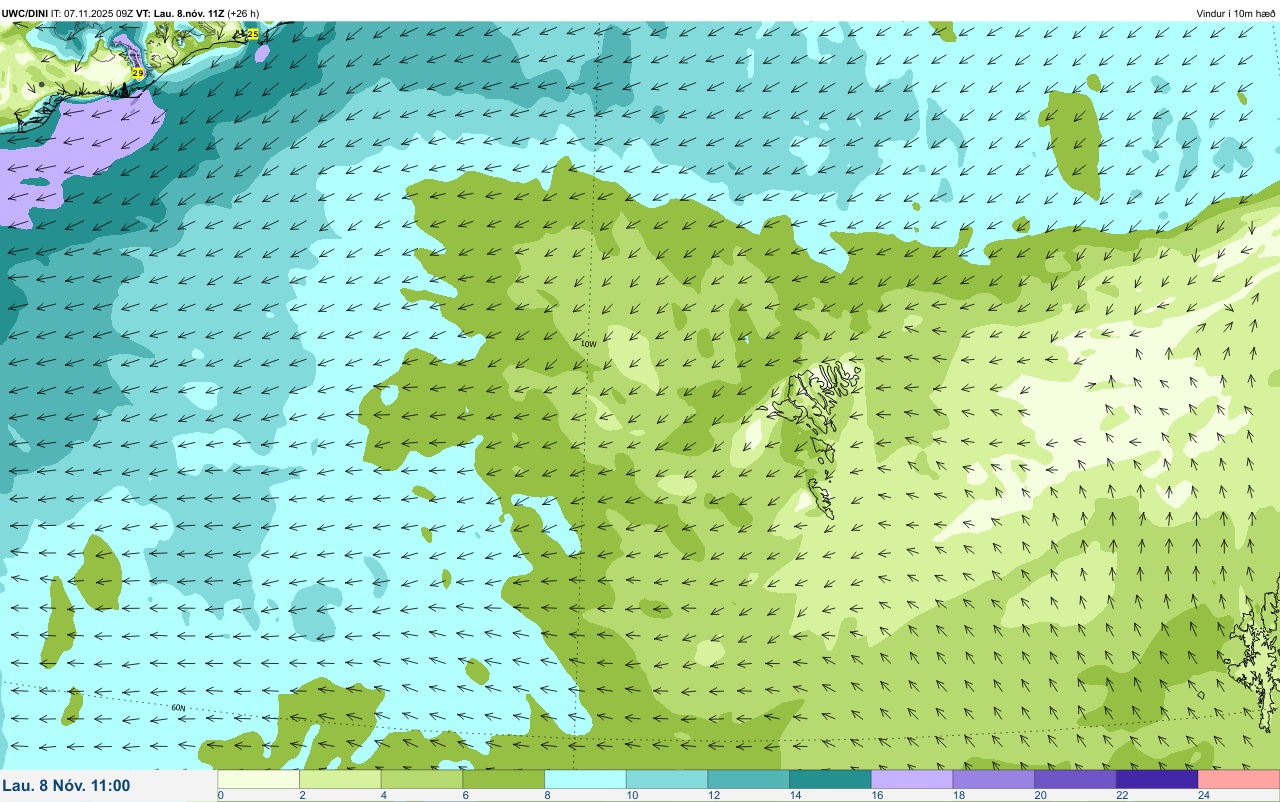Click the 22–24 m/s dark indigo legend swatch
This screenshot has width=1280, height=802.
point(1157,779)
